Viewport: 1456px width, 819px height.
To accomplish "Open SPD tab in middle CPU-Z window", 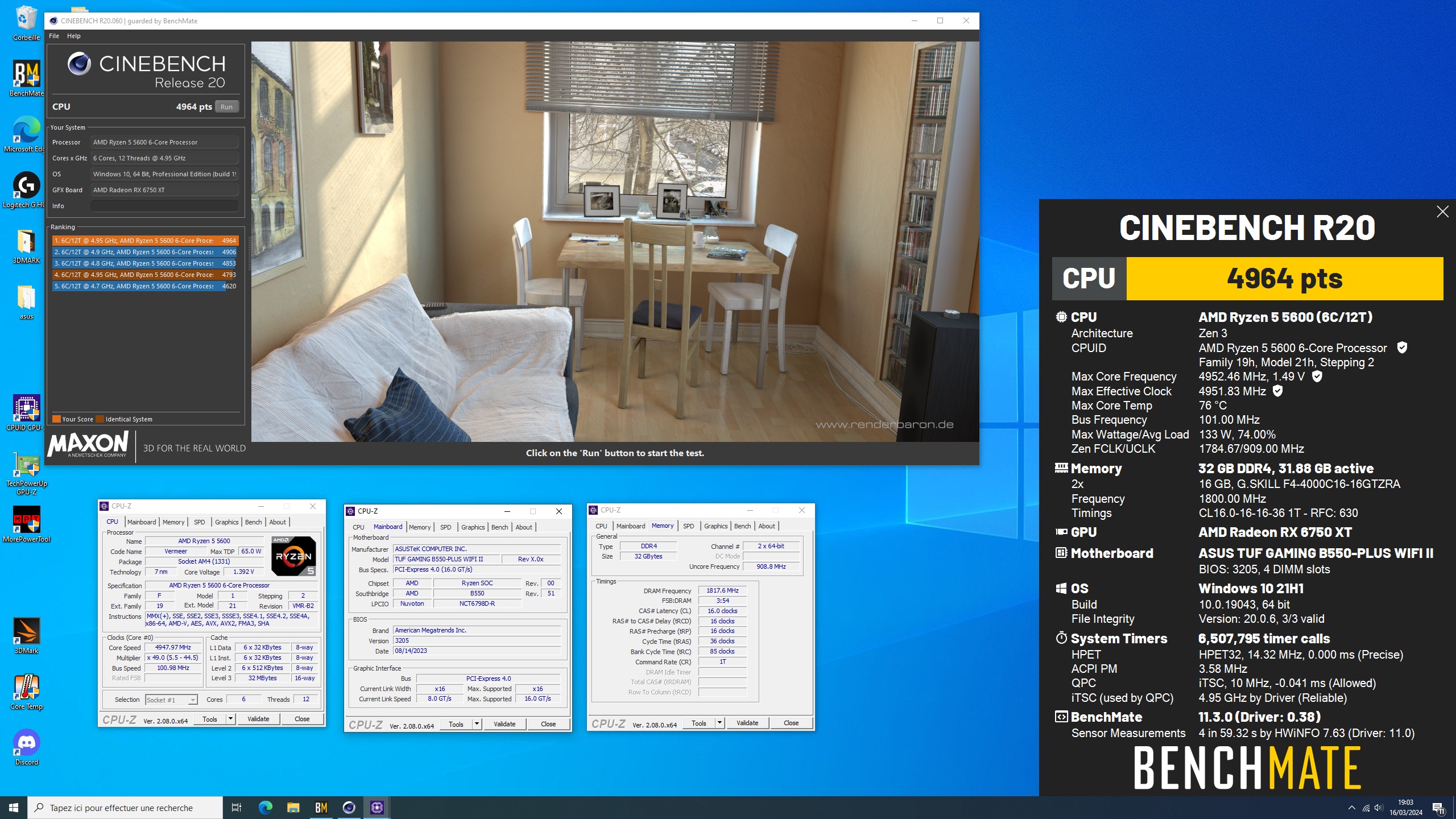I will tap(446, 527).
